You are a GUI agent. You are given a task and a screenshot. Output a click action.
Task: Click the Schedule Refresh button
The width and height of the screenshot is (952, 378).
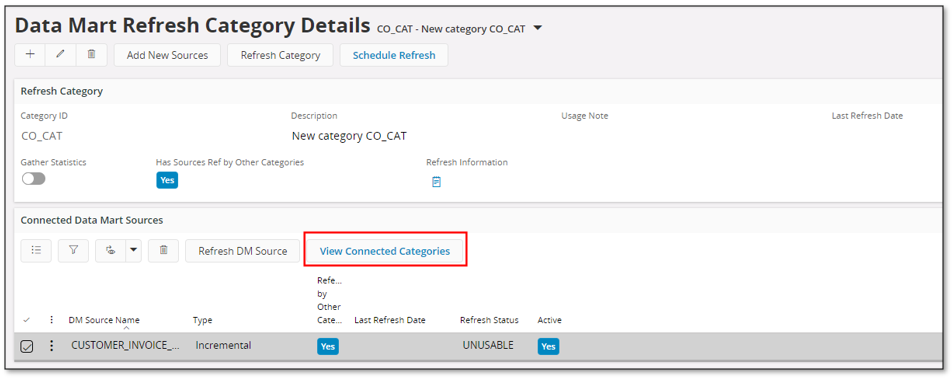[394, 55]
